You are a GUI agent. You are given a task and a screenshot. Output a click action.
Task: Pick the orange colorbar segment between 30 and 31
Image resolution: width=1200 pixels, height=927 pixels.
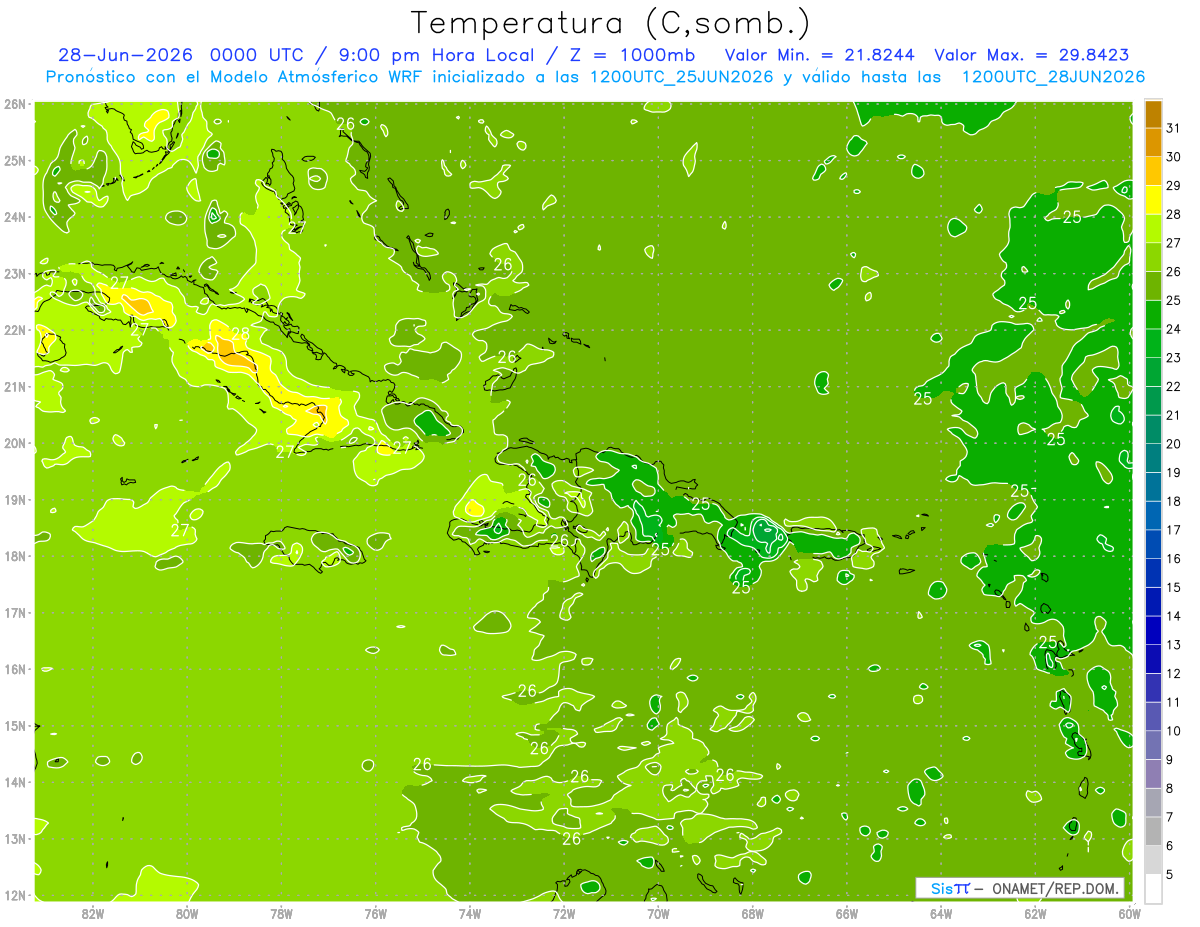point(1153,143)
